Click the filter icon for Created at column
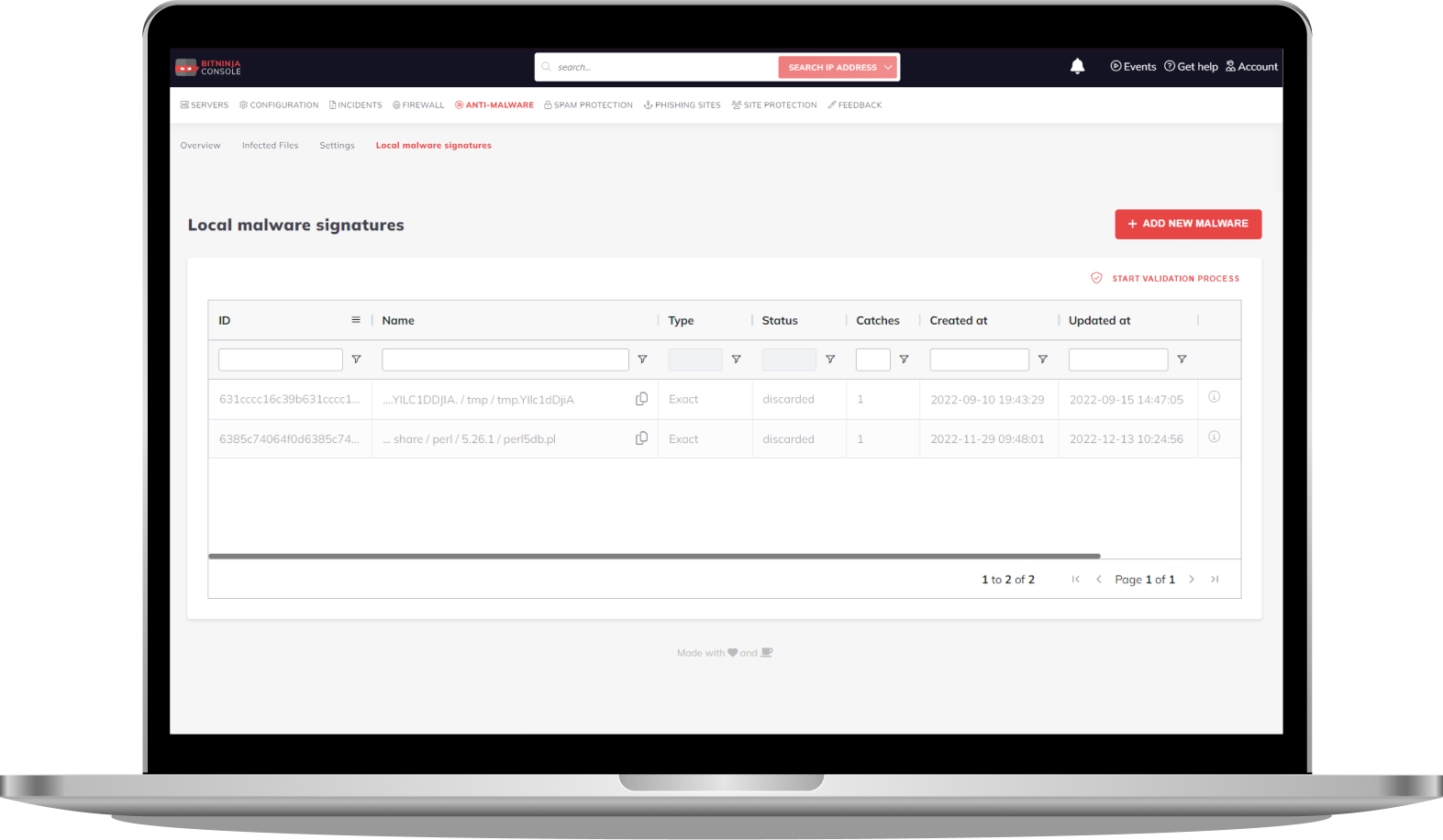1443x840 pixels. click(1042, 359)
